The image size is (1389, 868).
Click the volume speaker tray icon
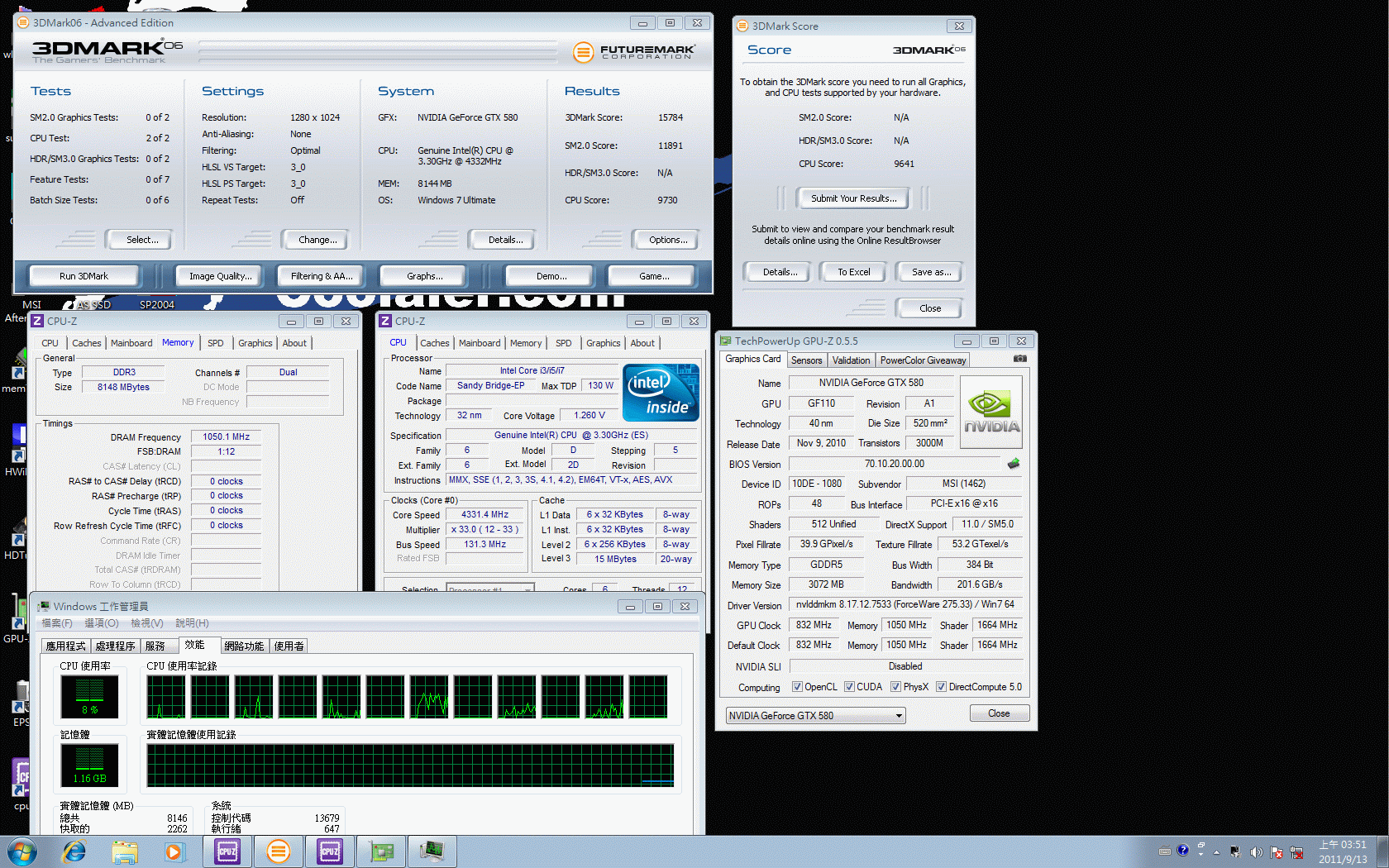(x=1256, y=851)
